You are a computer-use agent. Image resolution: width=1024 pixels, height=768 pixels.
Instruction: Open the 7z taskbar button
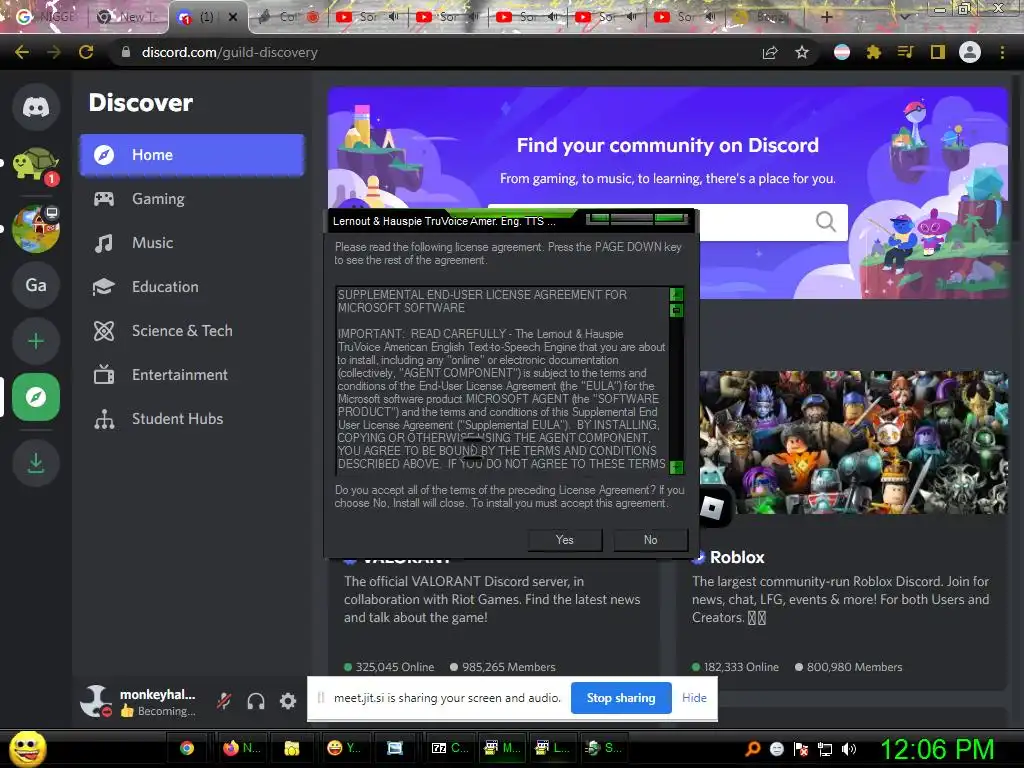point(450,748)
